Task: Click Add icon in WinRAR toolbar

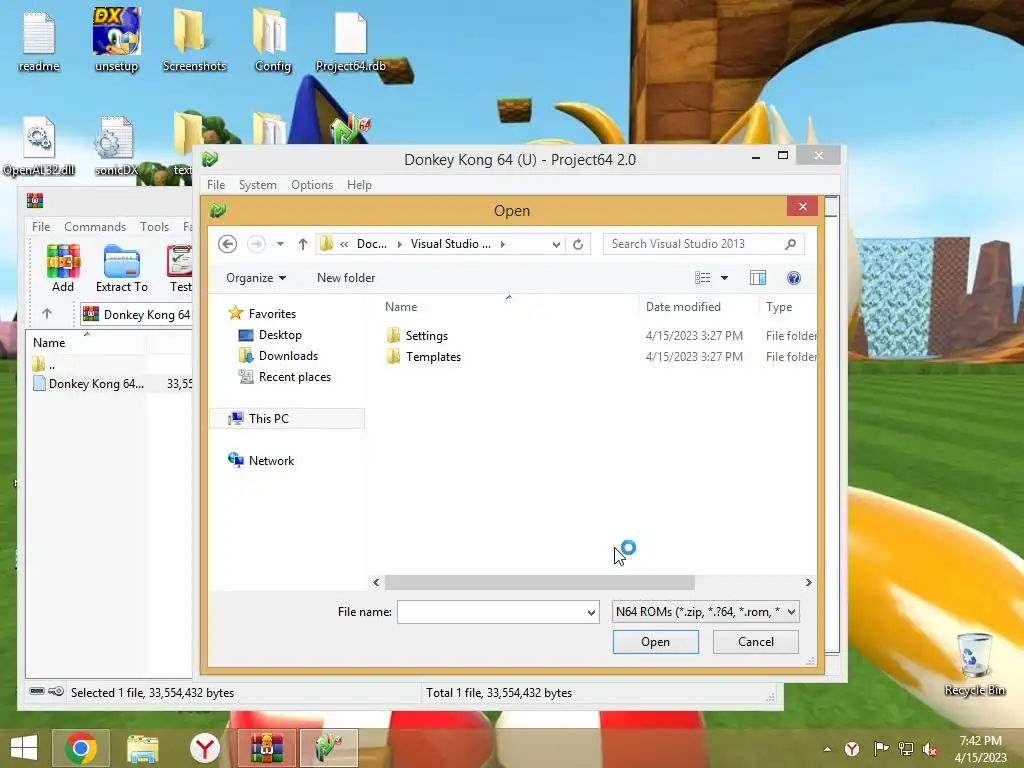Action: click(x=63, y=268)
